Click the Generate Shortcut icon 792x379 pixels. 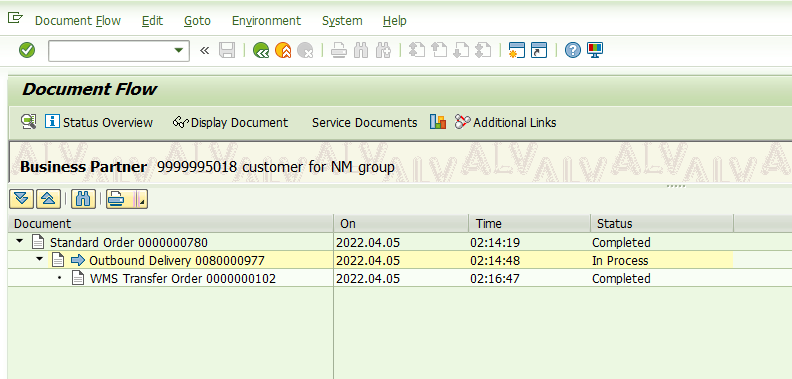pos(539,51)
